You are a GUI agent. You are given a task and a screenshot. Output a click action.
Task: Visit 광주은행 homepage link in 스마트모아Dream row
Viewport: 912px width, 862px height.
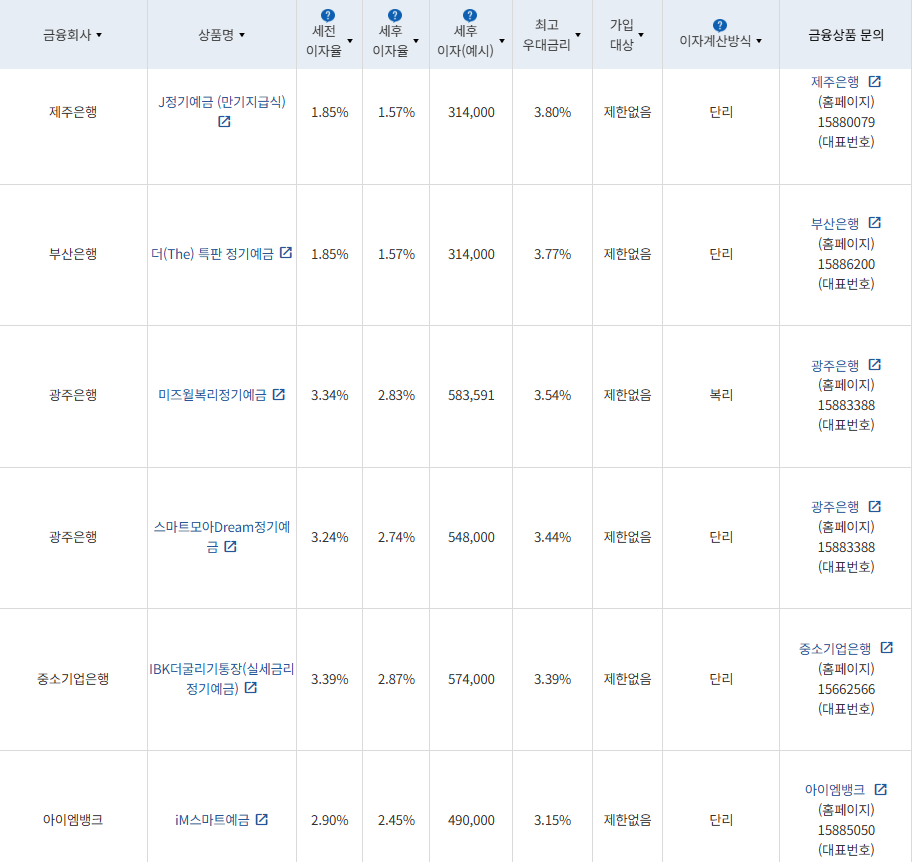835,507
